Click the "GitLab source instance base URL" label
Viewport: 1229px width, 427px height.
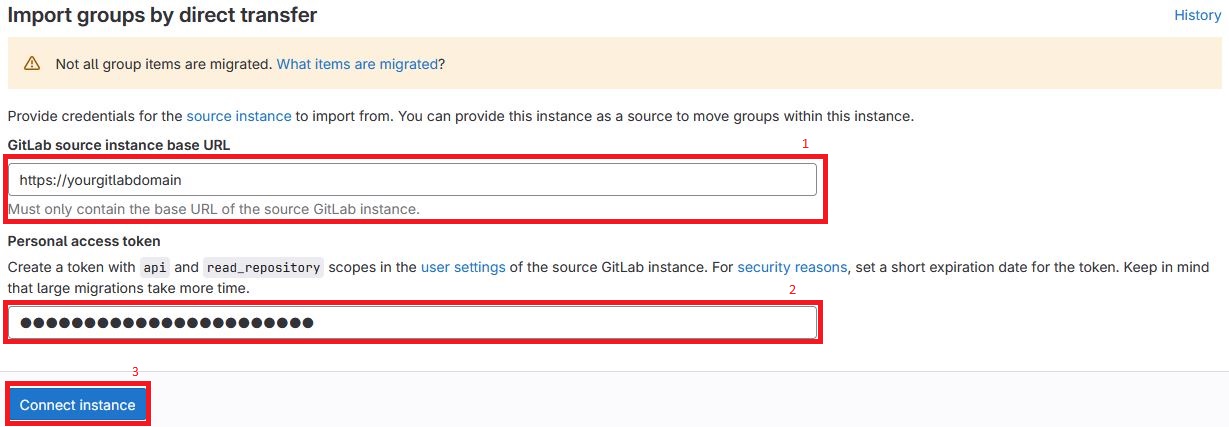(119, 145)
